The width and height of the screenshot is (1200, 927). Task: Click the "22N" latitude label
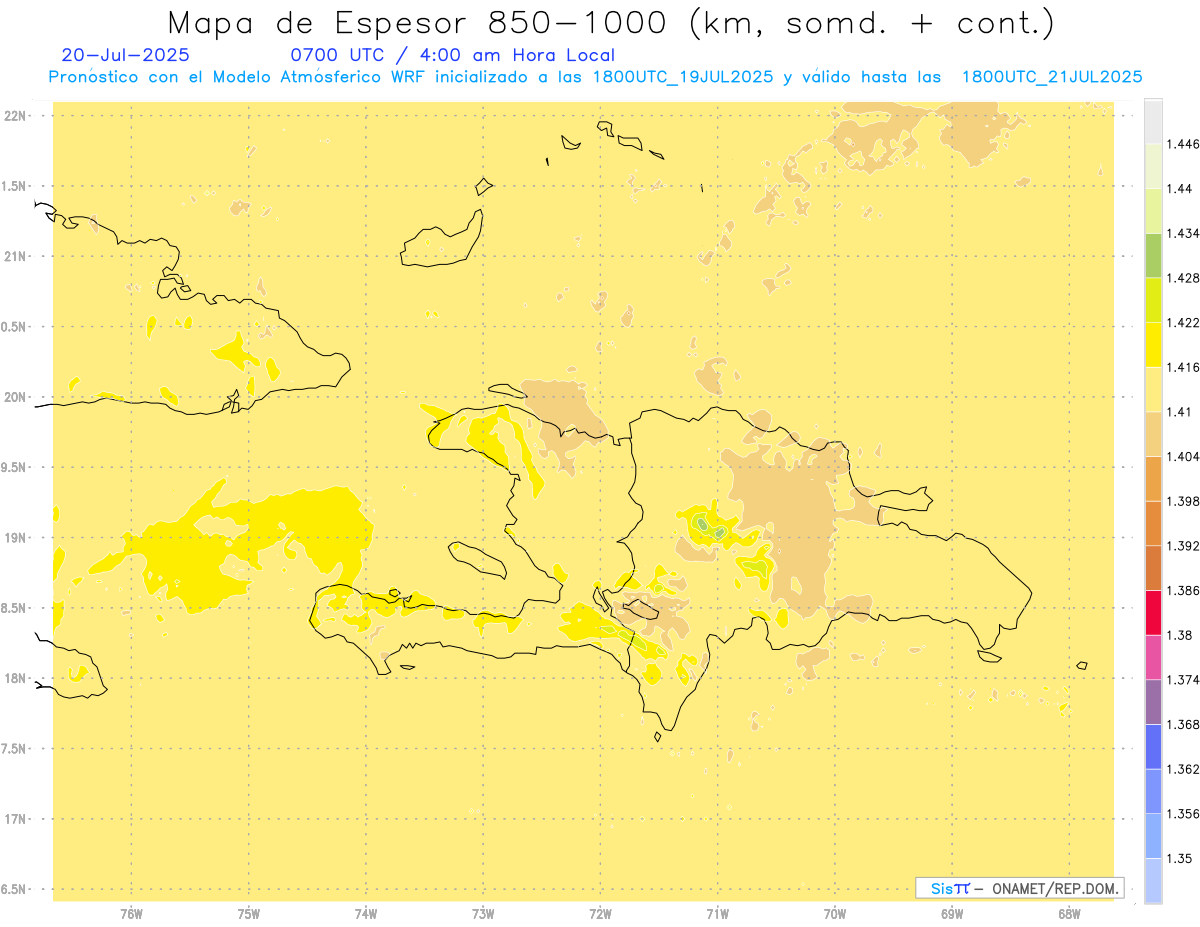(15, 116)
